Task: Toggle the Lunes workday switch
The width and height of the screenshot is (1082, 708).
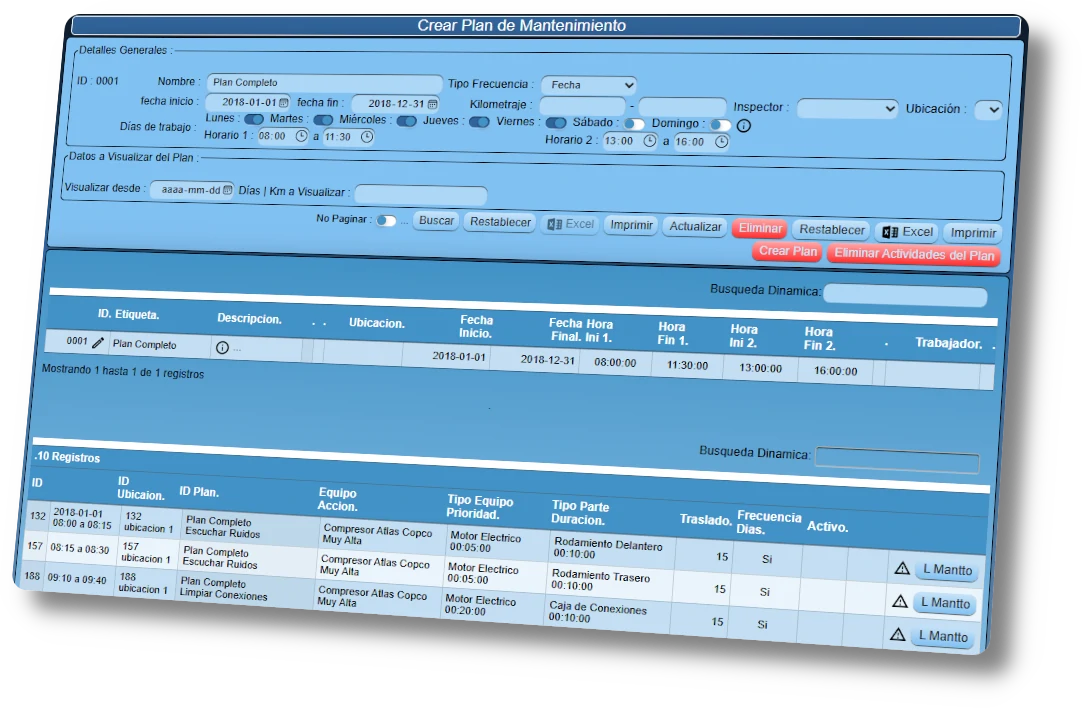Action: [x=254, y=119]
